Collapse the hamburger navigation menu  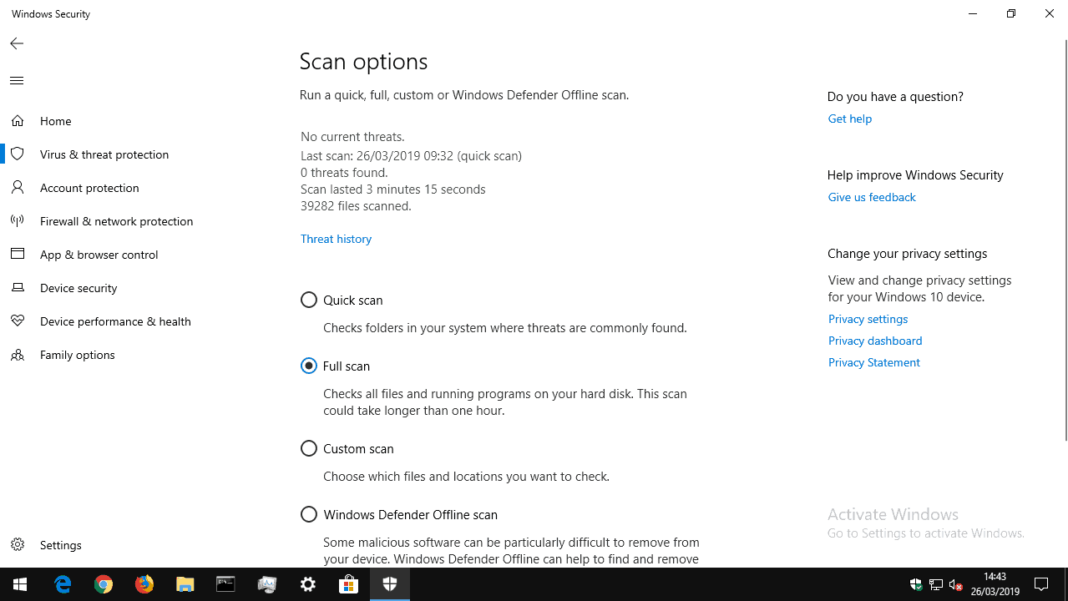pos(17,81)
